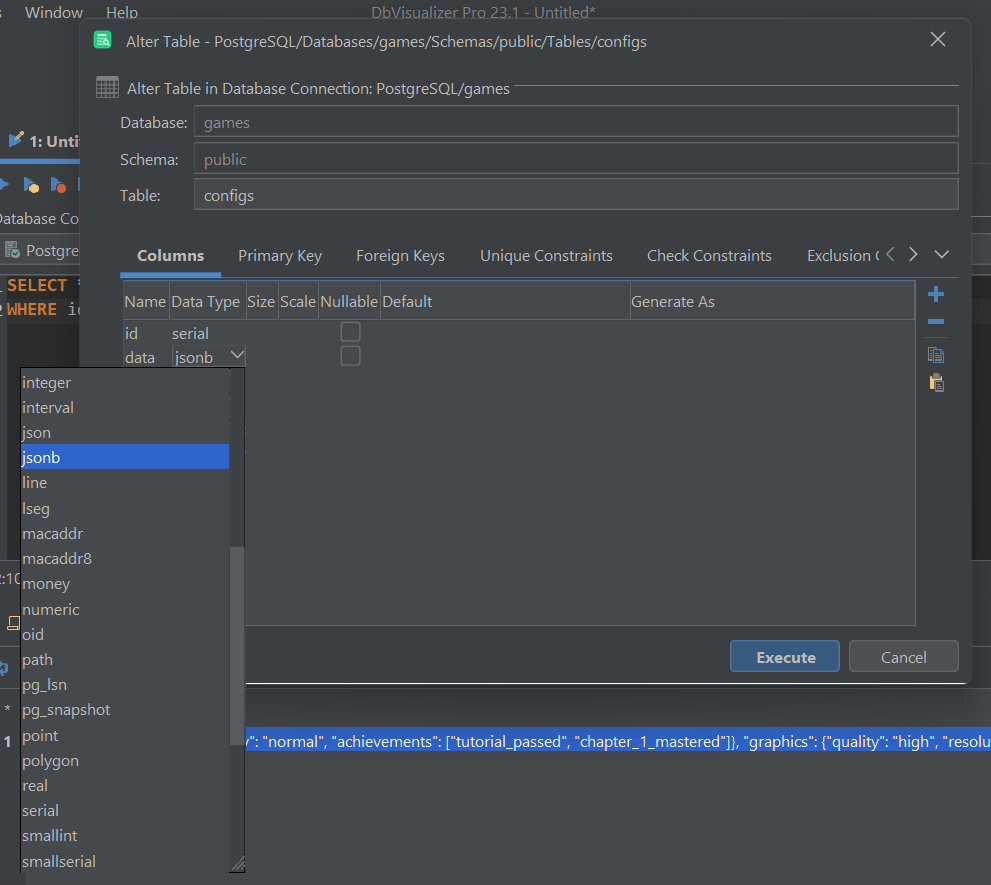
Task: Select the highlighted jsonb type option
Action: point(125,457)
